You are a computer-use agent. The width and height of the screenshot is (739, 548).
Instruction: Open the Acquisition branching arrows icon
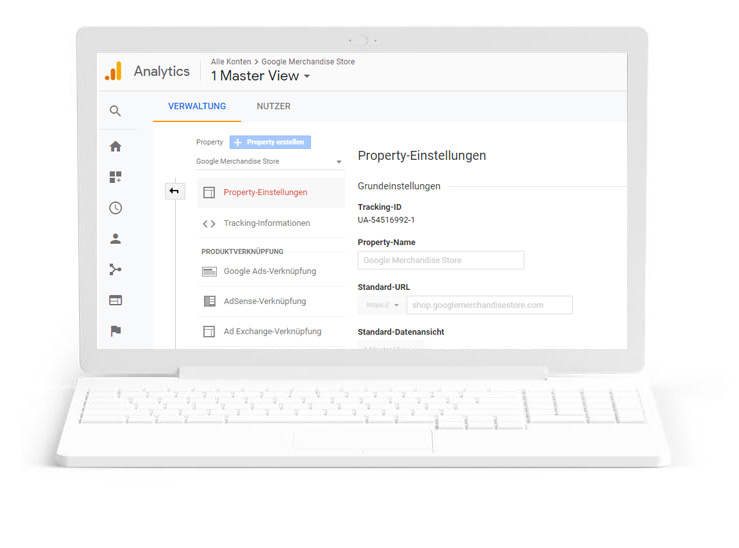(115, 270)
